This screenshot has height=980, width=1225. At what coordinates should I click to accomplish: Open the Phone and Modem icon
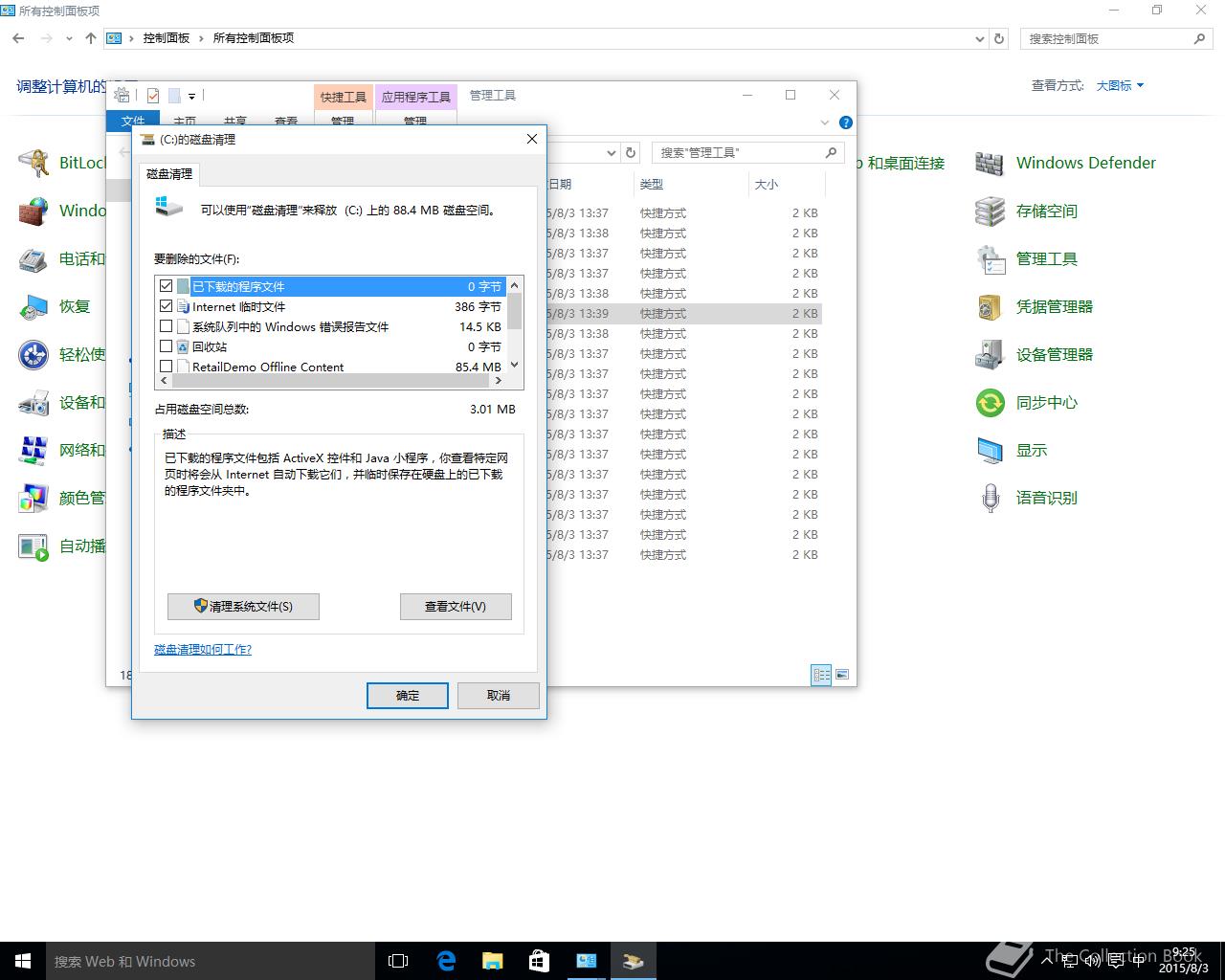coord(33,258)
